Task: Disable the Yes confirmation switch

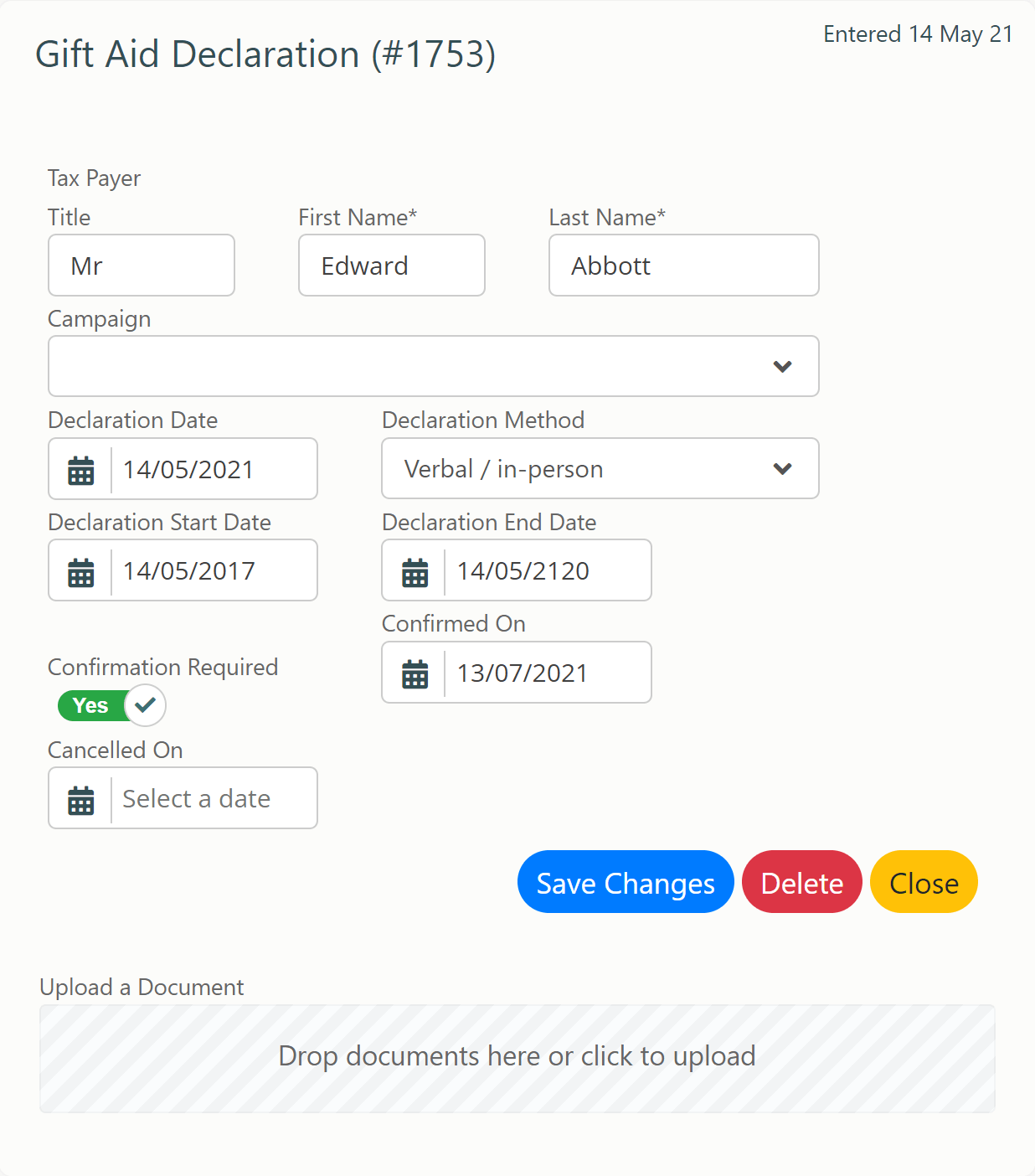Action: point(111,705)
